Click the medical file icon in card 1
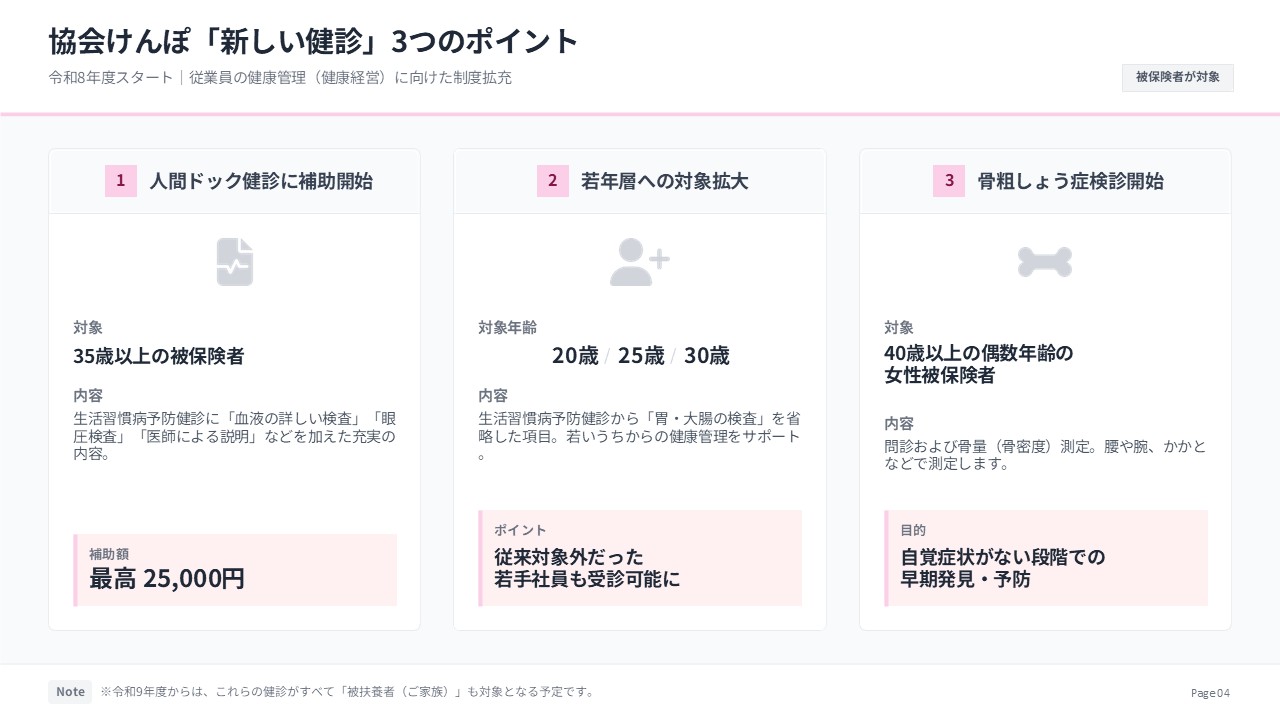This screenshot has width=1280, height=720. coord(235,262)
